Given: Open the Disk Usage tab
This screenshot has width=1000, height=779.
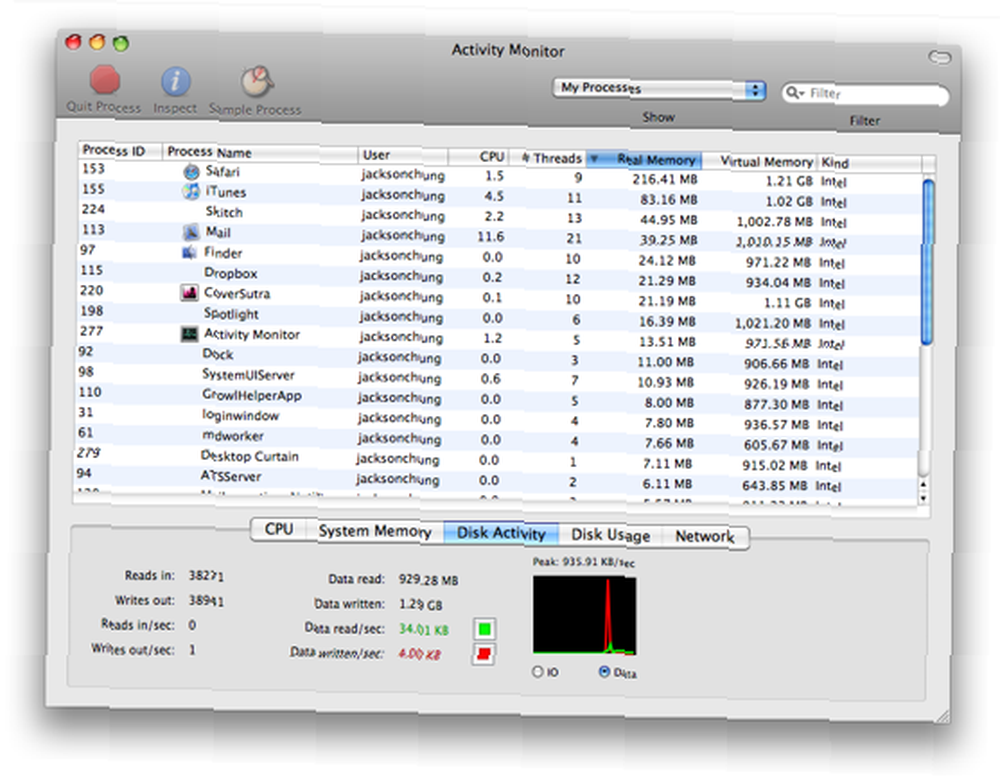Looking at the screenshot, I should tap(610, 535).
